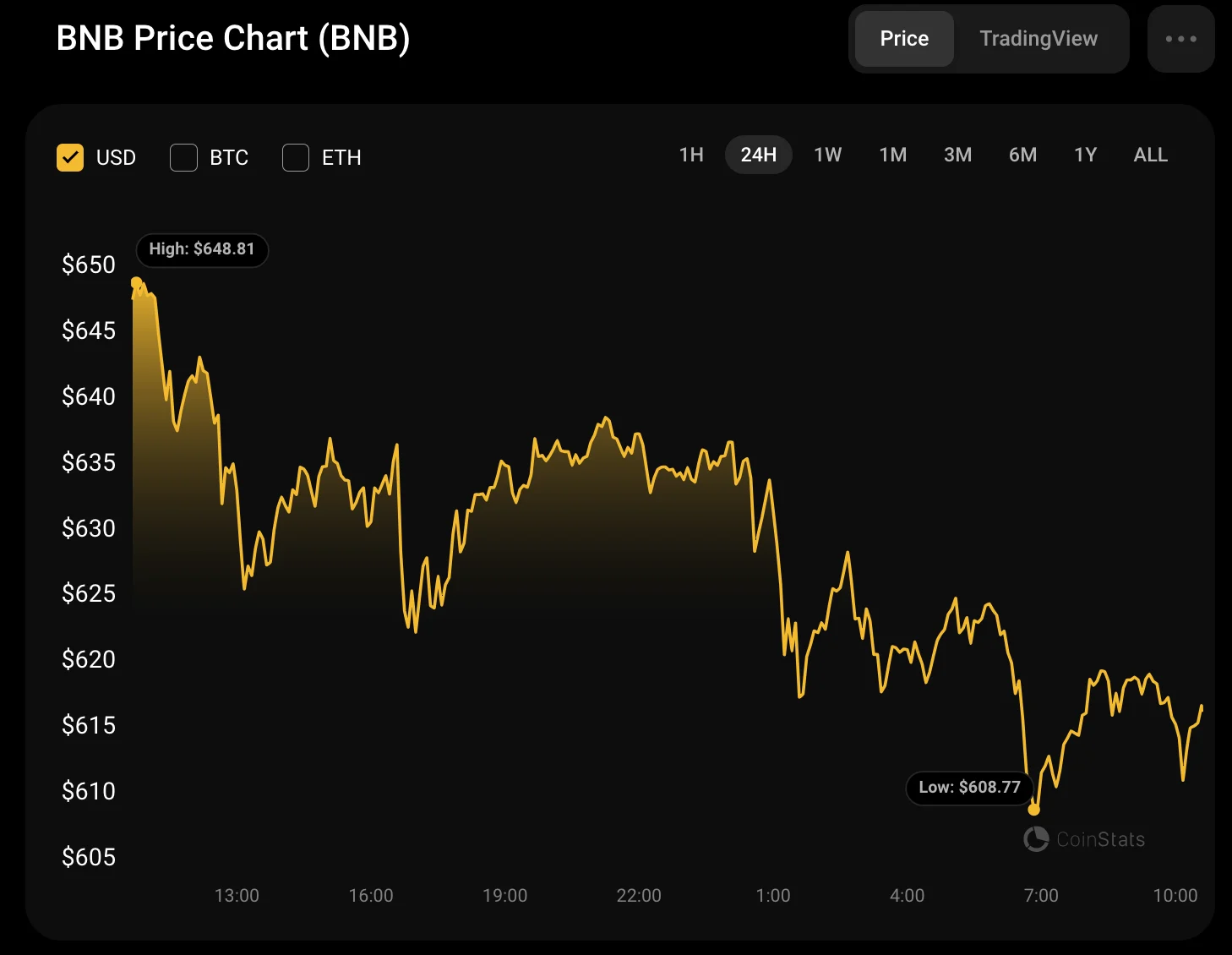
Task: Select the Price chart tab
Action: tap(904, 39)
